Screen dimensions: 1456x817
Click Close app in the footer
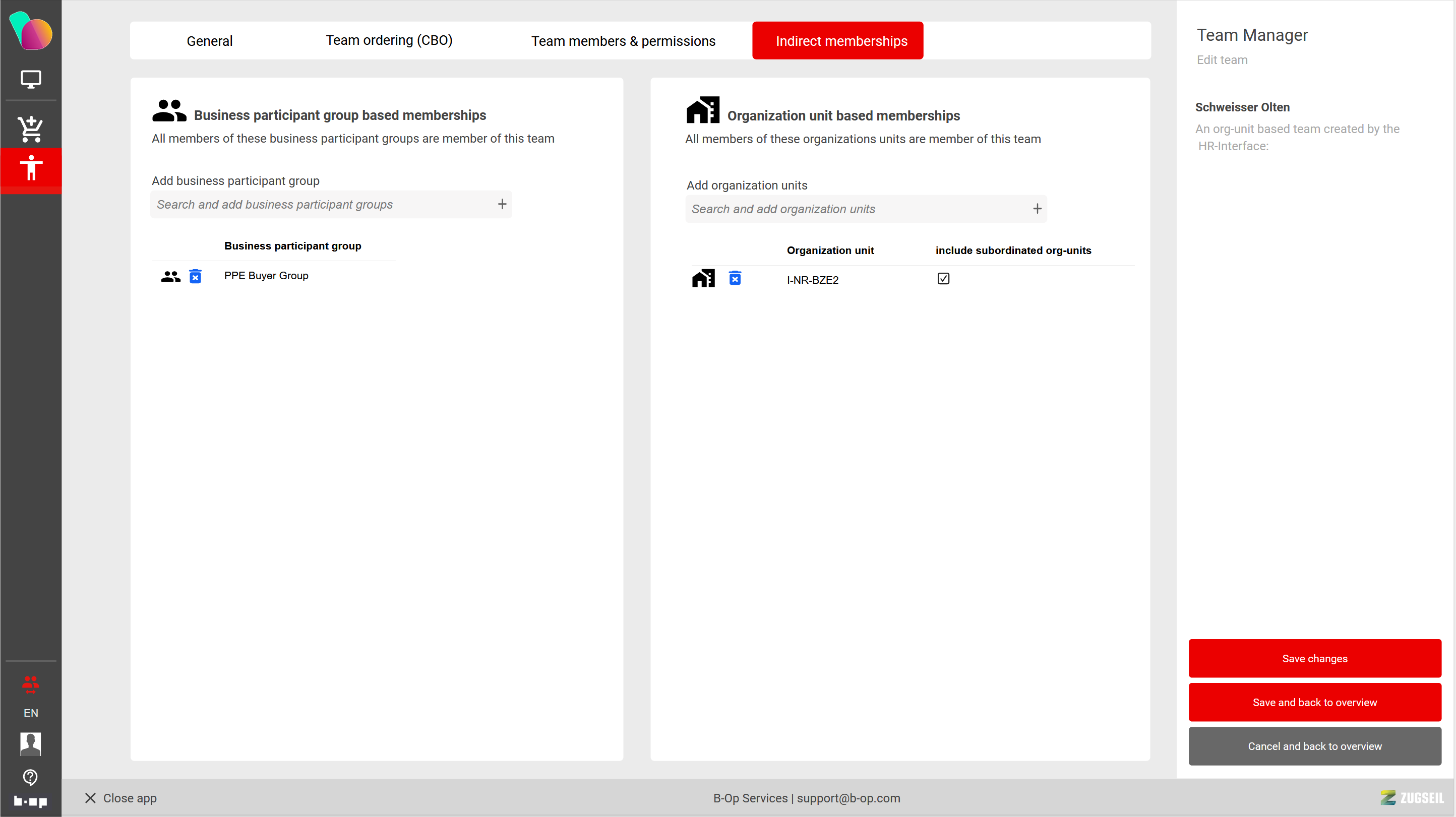point(120,798)
